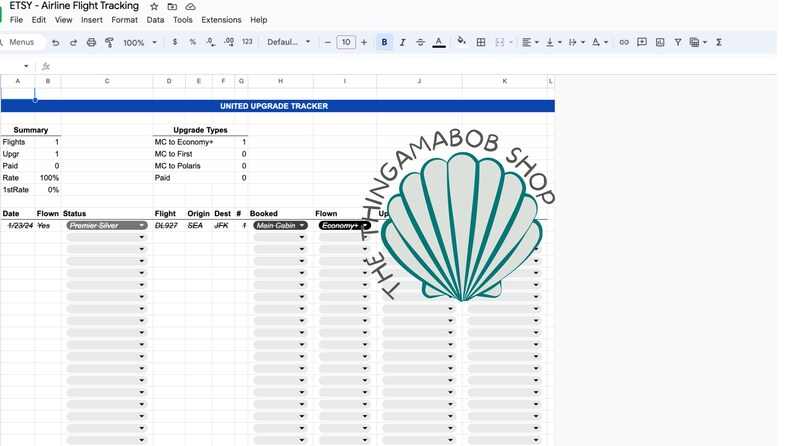Screen dimensions: 794x446
Task: Select column H header
Action: pos(281,81)
